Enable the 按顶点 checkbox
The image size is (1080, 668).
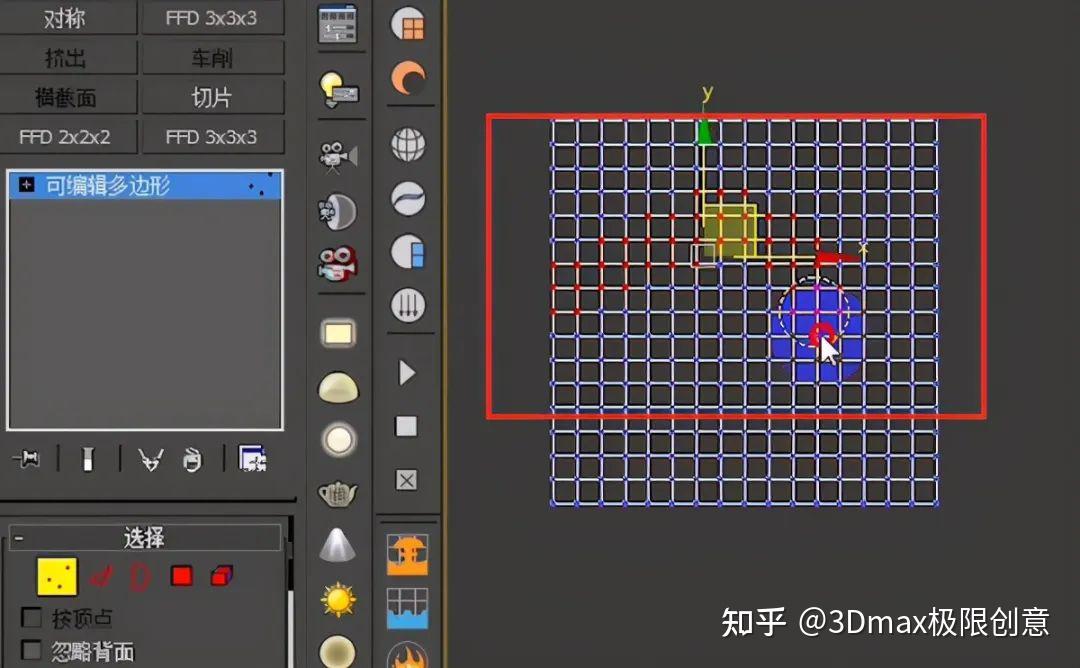(31, 616)
